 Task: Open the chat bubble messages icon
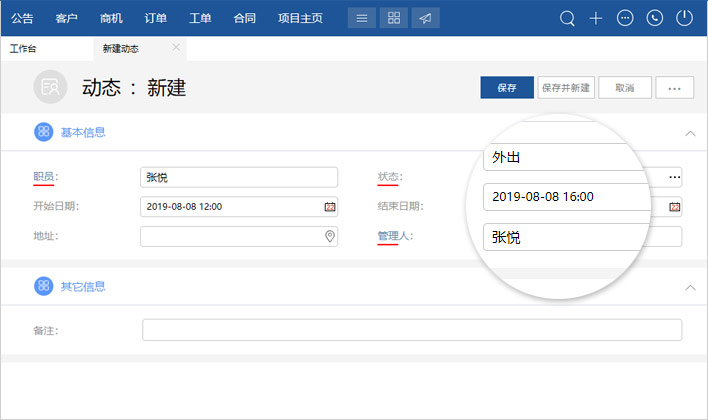click(x=626, y=18)
